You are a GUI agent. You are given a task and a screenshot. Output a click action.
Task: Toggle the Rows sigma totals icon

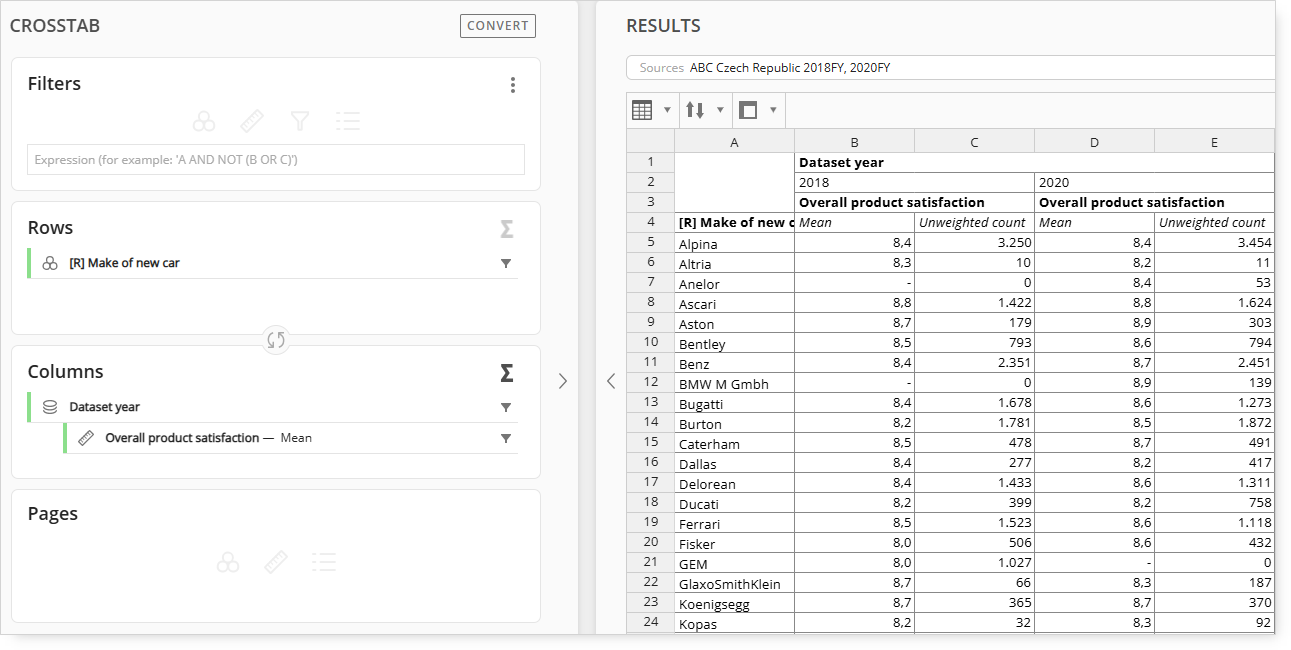click(507, 229)
